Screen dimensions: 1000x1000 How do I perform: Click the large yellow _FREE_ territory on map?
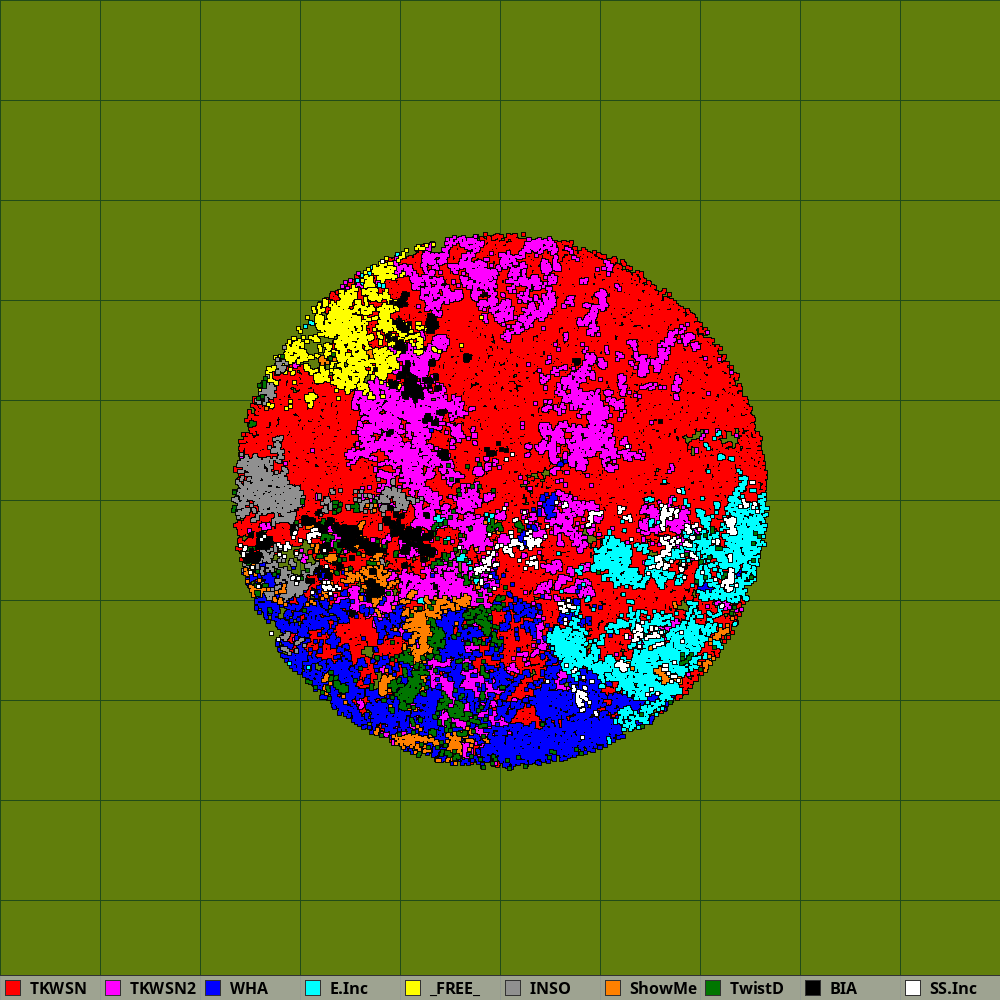point(345,335)
